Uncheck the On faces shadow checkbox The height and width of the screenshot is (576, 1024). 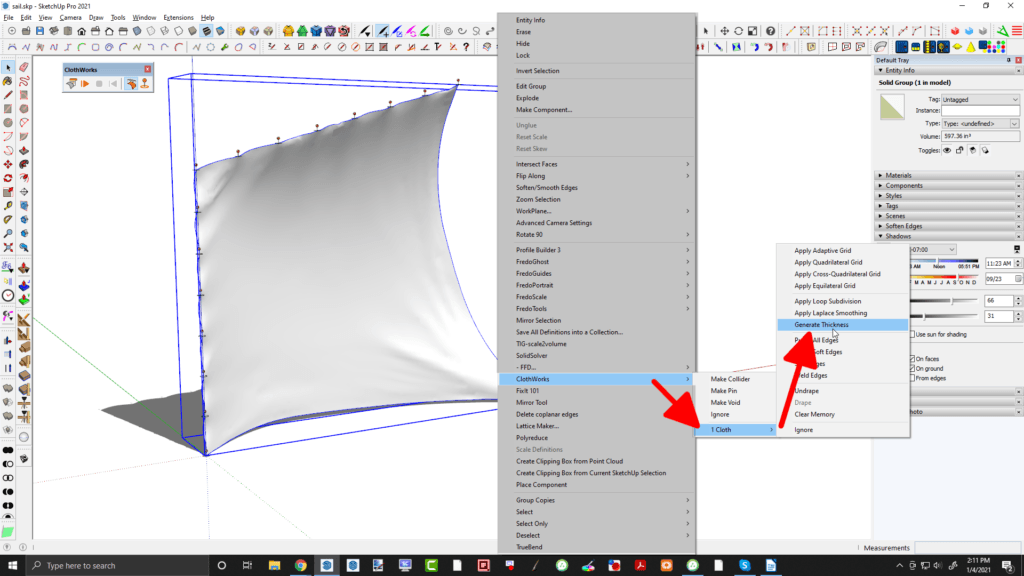[x=912, y=359]
